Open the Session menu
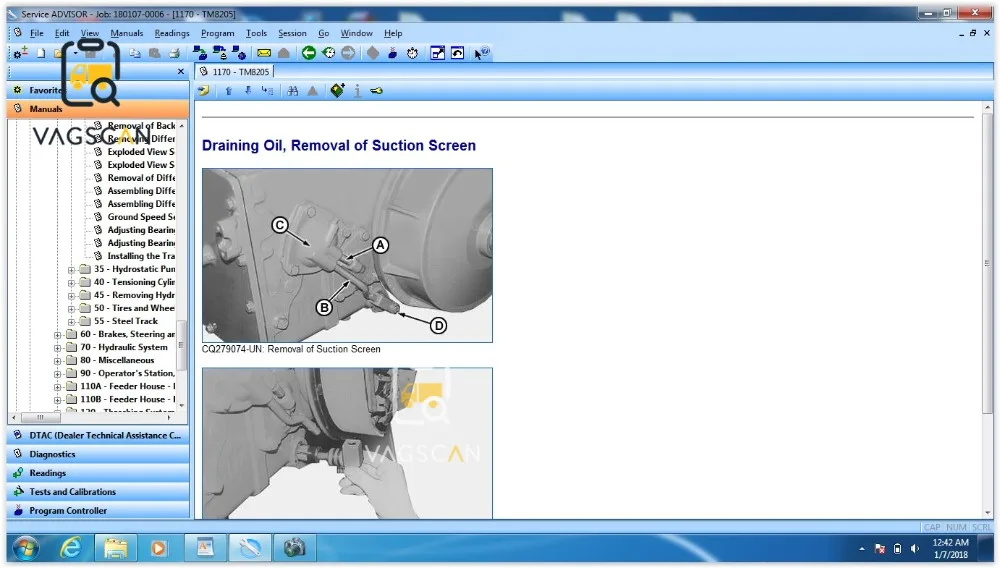The width and height of the screenshot is (1000, 568). 292,33
